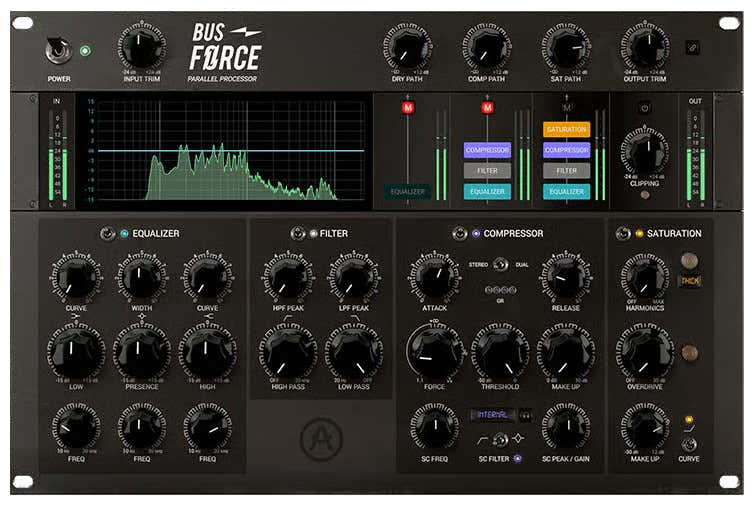Click the SC Freq knob

[x=434, y=428]
